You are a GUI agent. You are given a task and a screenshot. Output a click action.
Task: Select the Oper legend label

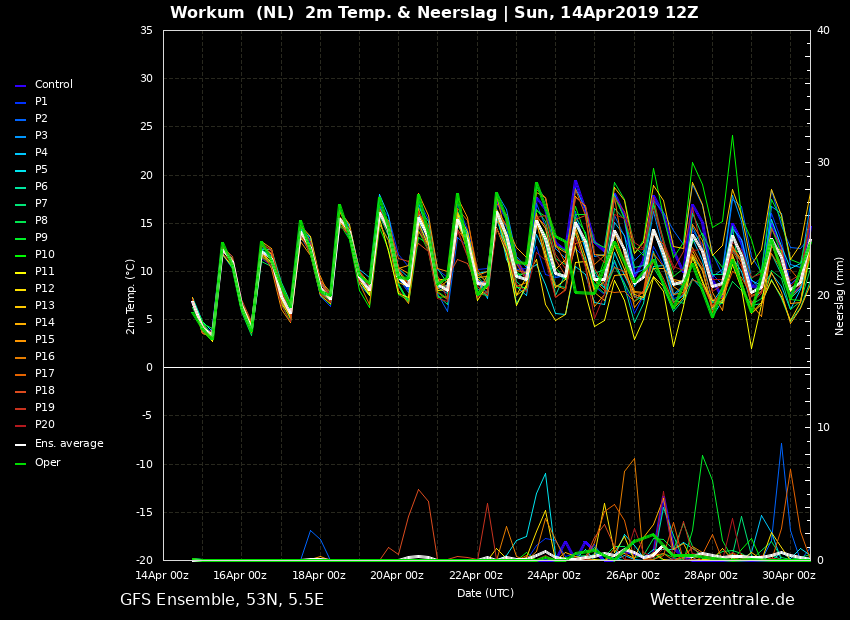[x=47, y=463]
